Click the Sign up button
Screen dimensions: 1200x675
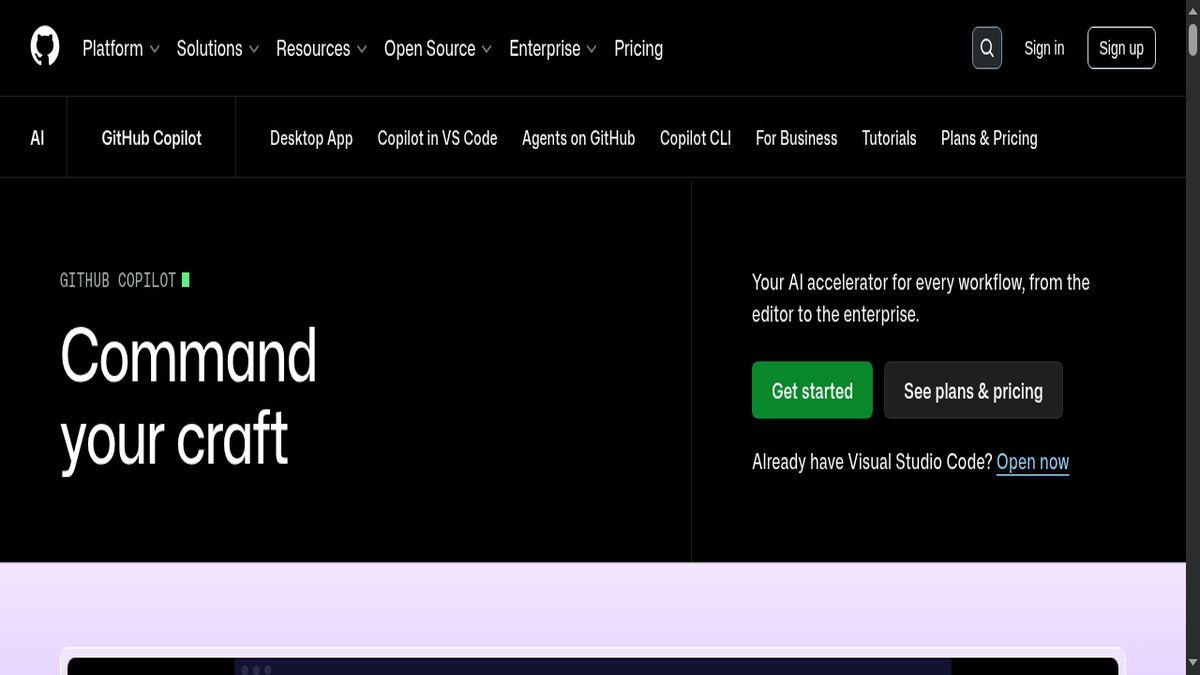point(1121,48)
